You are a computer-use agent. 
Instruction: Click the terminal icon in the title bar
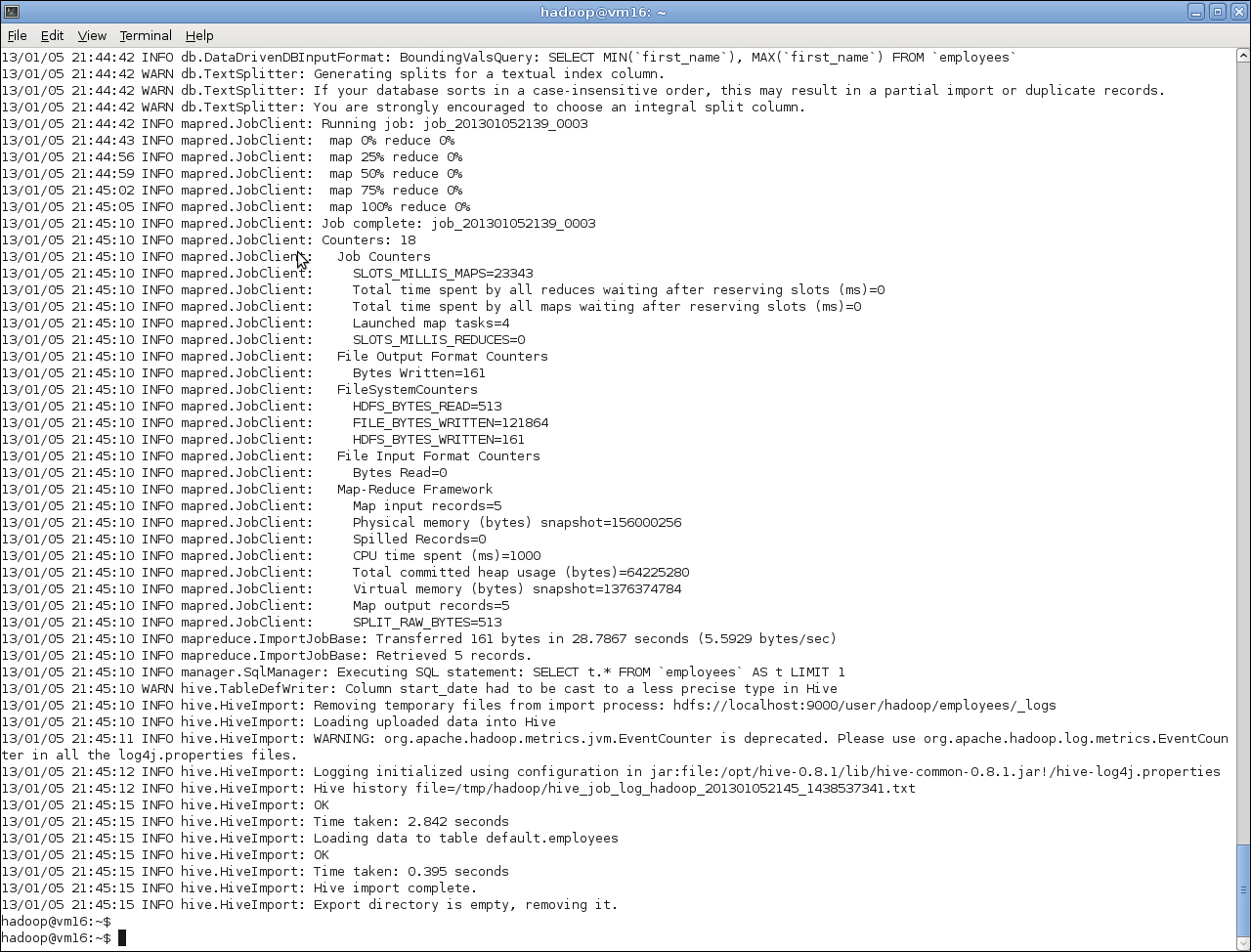pos(11,12)
